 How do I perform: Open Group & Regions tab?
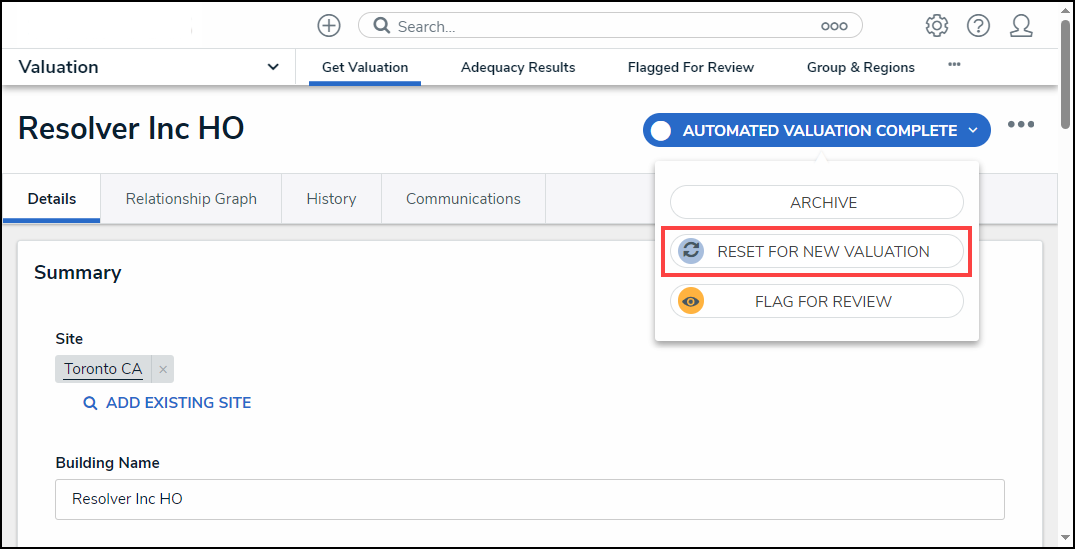coord(860,67)
